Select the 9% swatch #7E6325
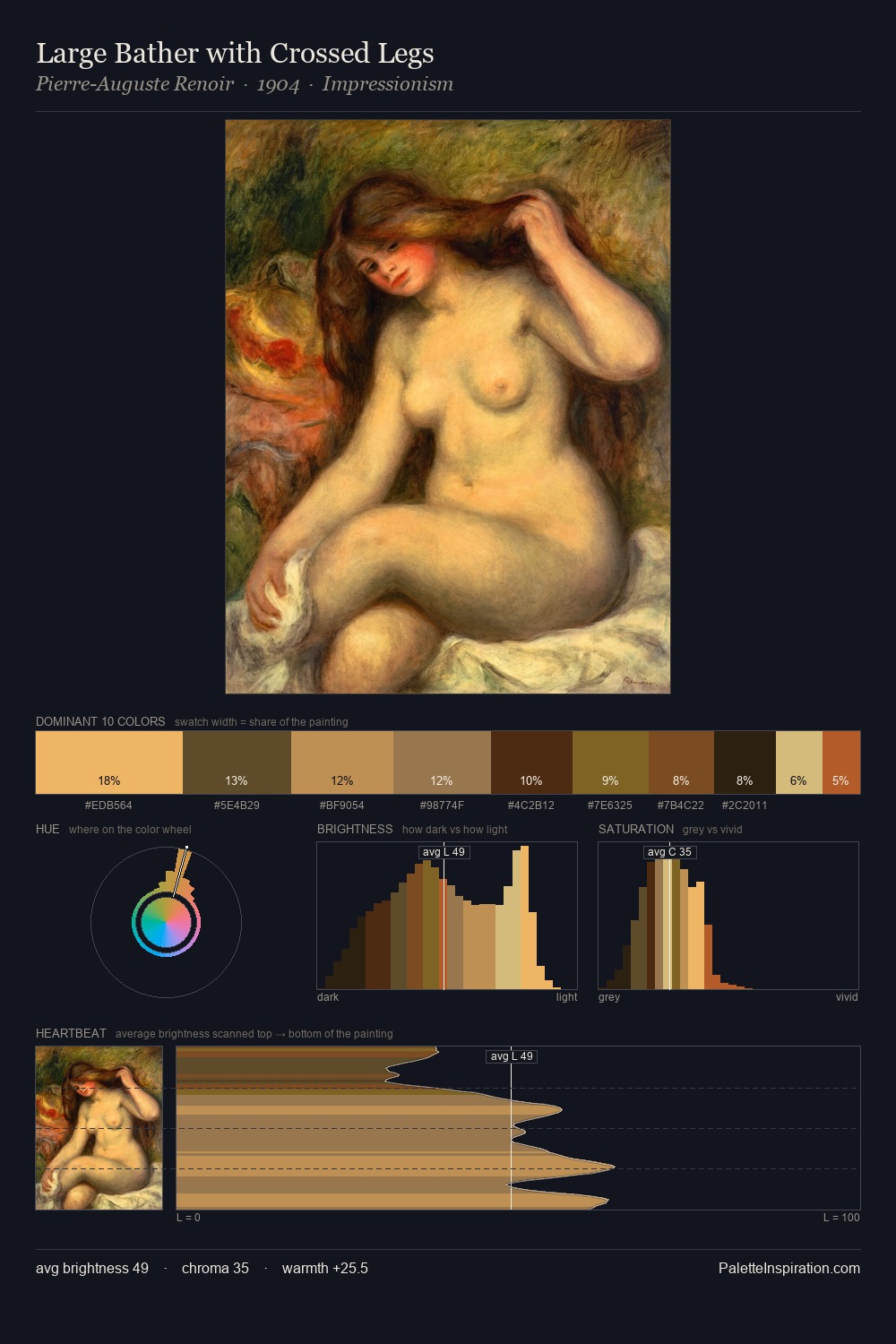896x1344 pixels. click(x=610, y=762)
